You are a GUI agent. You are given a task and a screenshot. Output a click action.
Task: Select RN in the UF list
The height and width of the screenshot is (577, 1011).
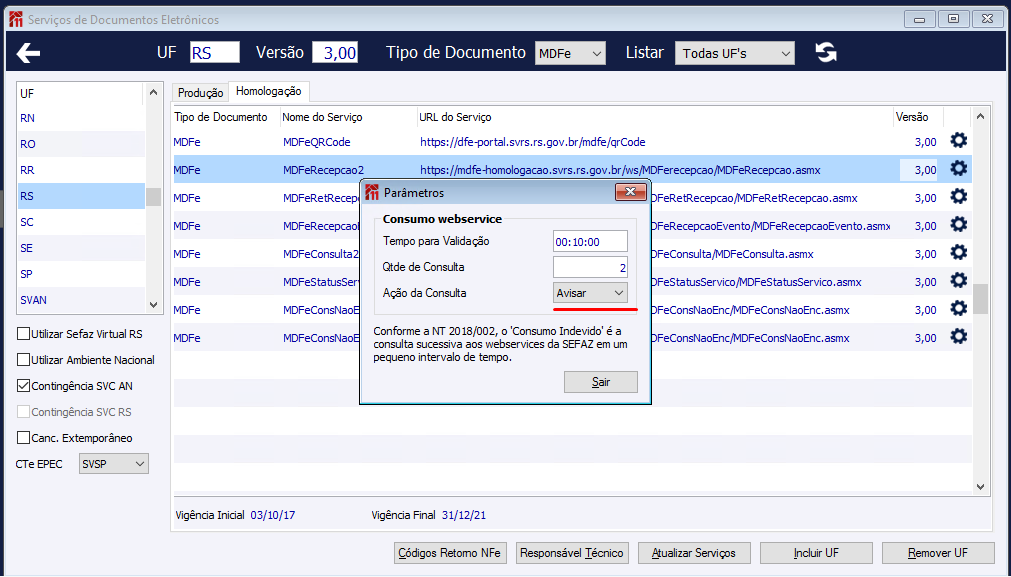[81, 118]
